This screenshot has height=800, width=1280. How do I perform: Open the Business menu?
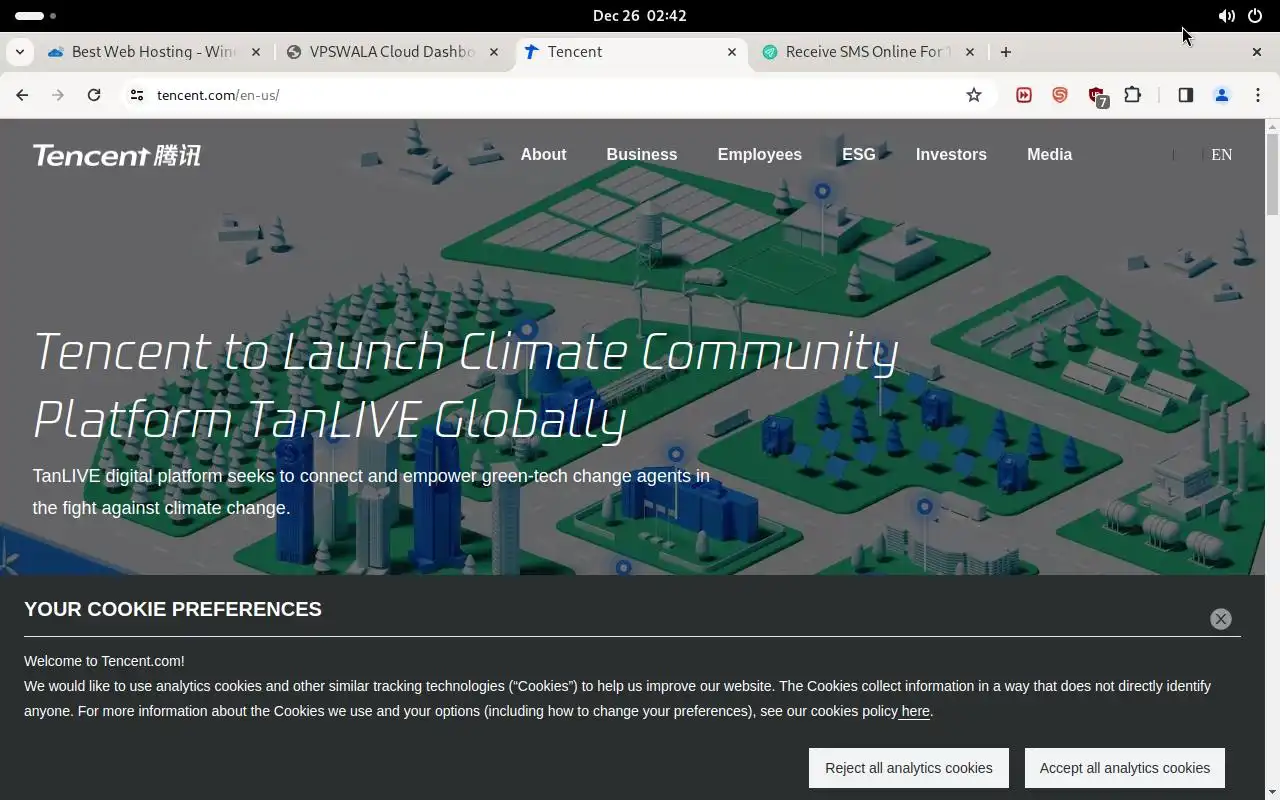coord(642,154)
